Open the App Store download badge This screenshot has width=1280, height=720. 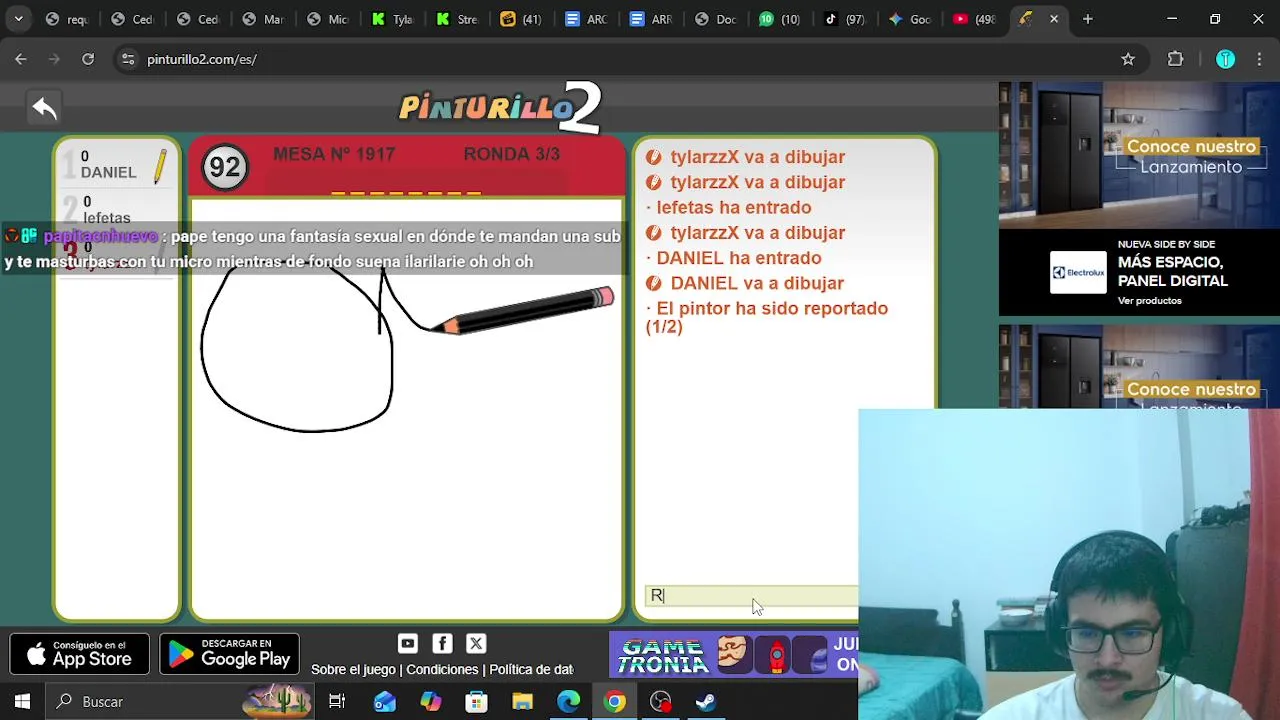pos(80,654)
